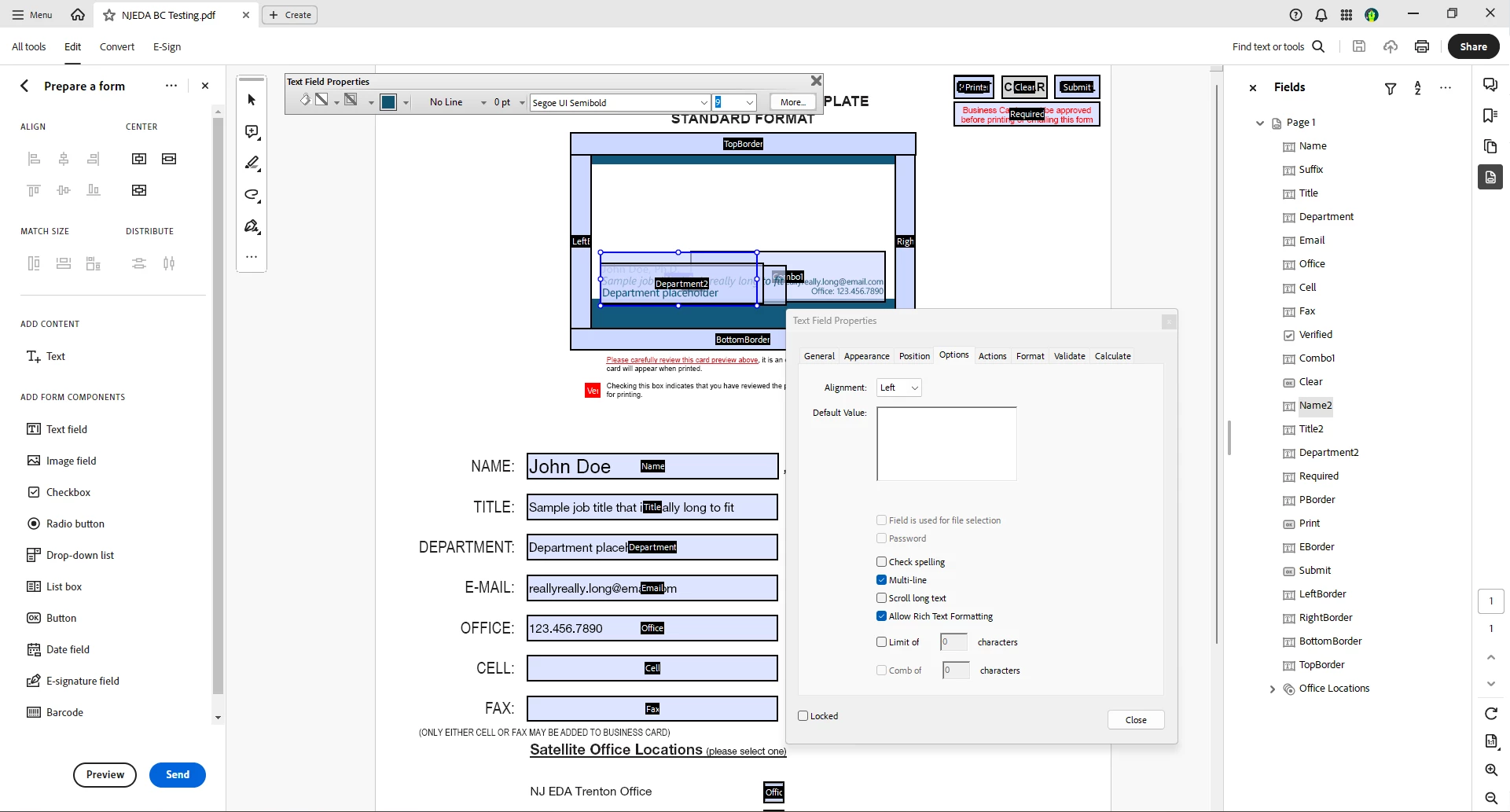Viewport: 1510px width, 812px height.
Task: Select the arrow selection tool
Action: [252, 100]
